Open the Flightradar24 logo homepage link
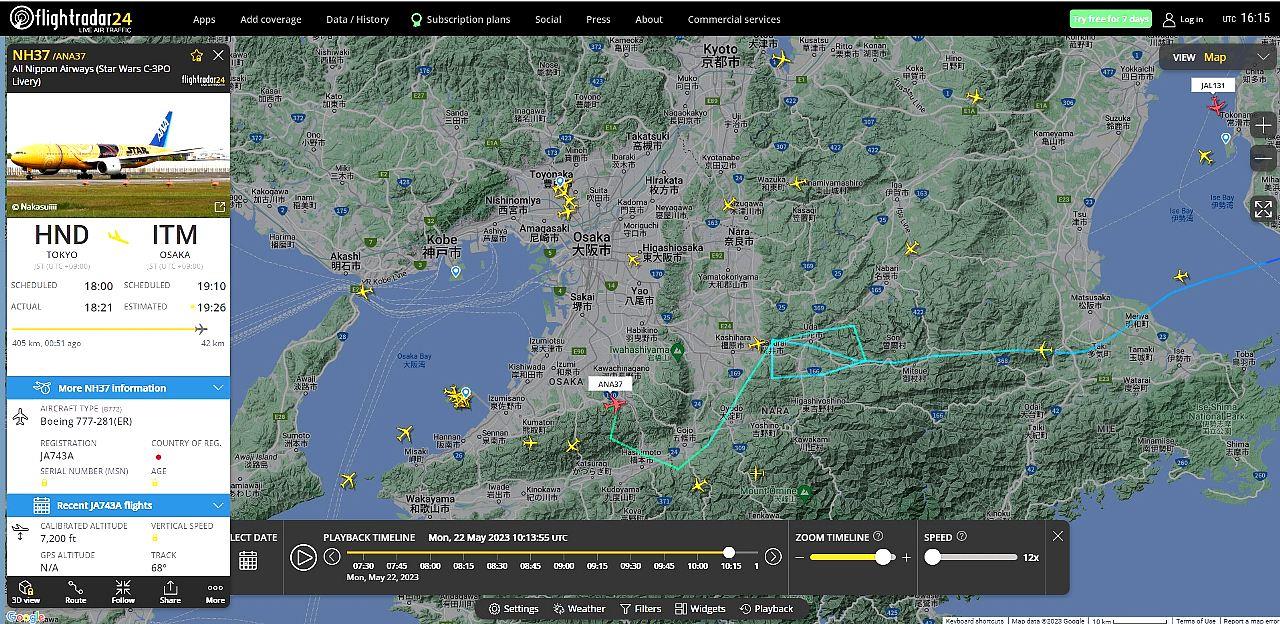Screen dimensions: 1280x624 71,18
